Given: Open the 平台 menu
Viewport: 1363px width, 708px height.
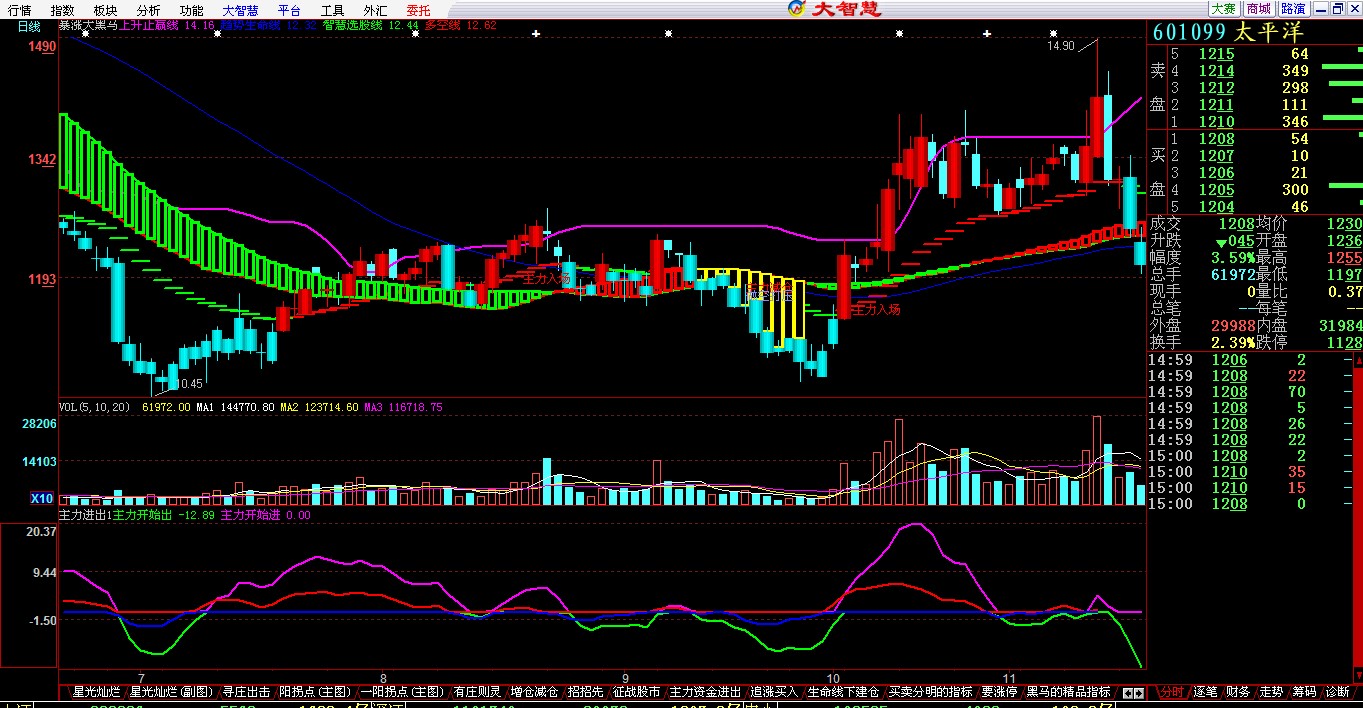Looking at the screenshot, I should [290, 9].
